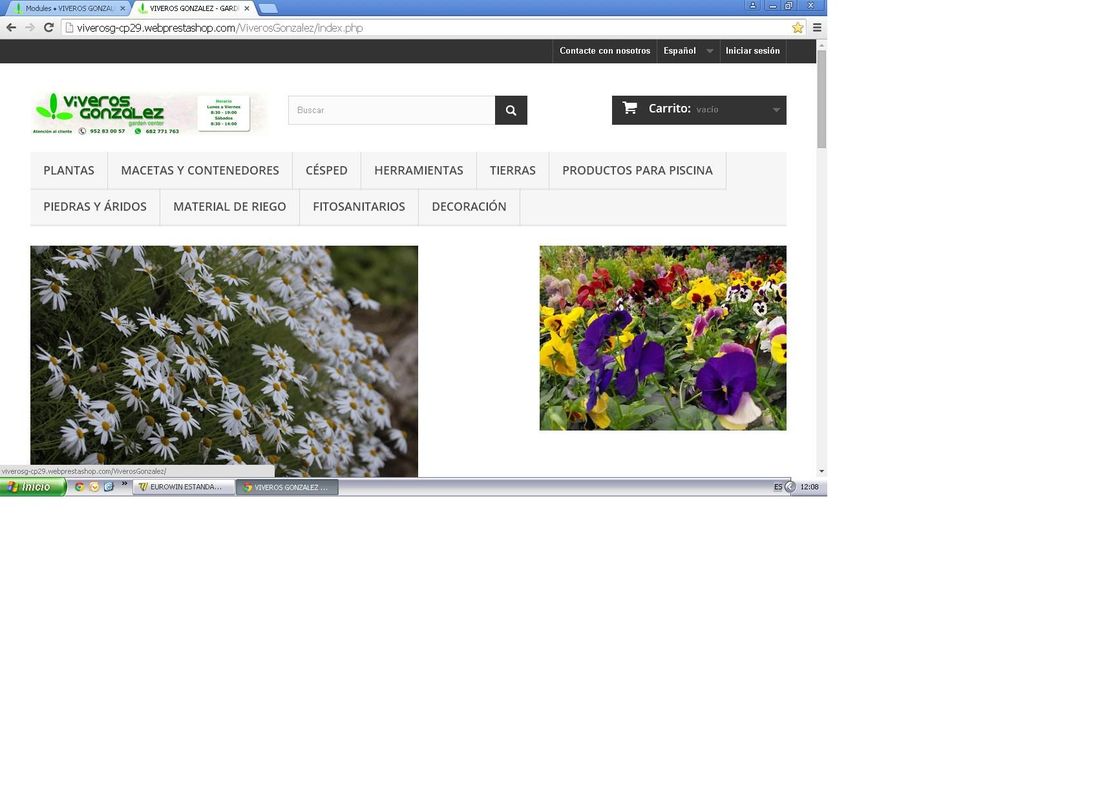Click the white daisies slider image
Image resolution: width=1100 pixels, height=799 pixels.
(224, 361)
